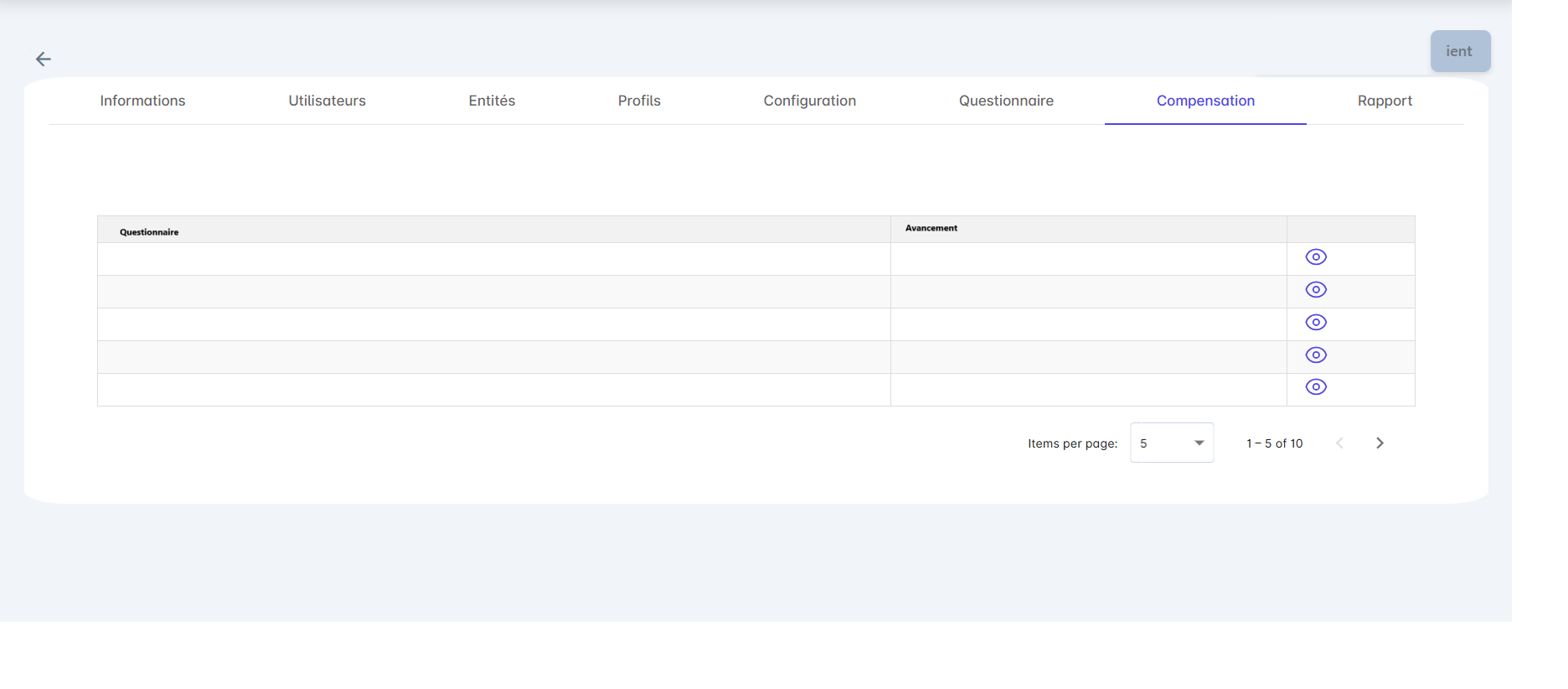Image resolution: width=1568 pixels, height=689 pixels.
Task: Open the Configuration tab
Action: (x=809, y=101)
